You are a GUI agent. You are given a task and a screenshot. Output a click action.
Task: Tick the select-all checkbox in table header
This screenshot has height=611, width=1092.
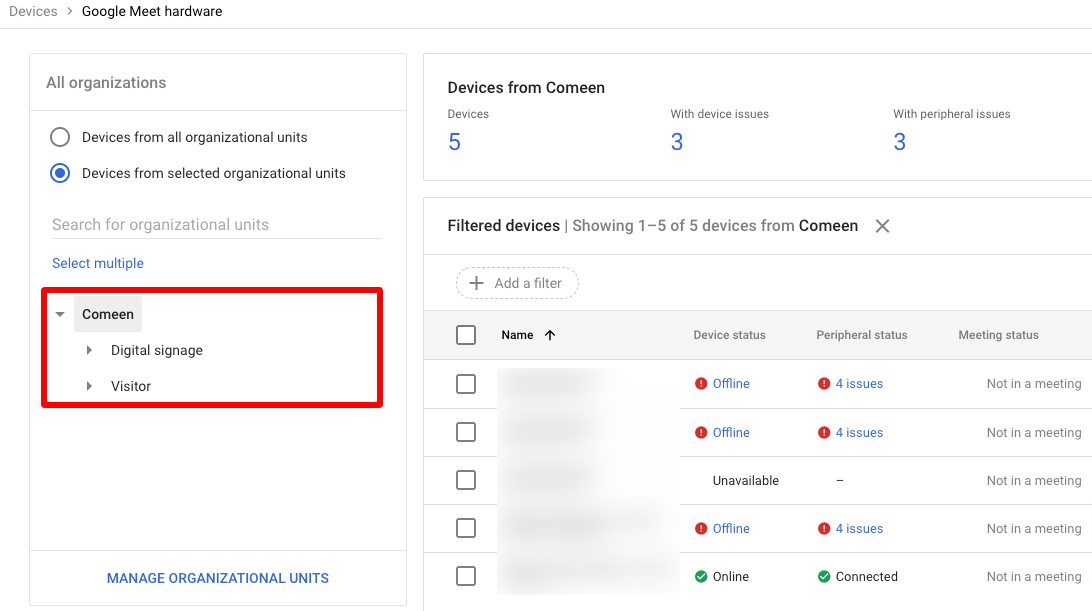(466, 335)
